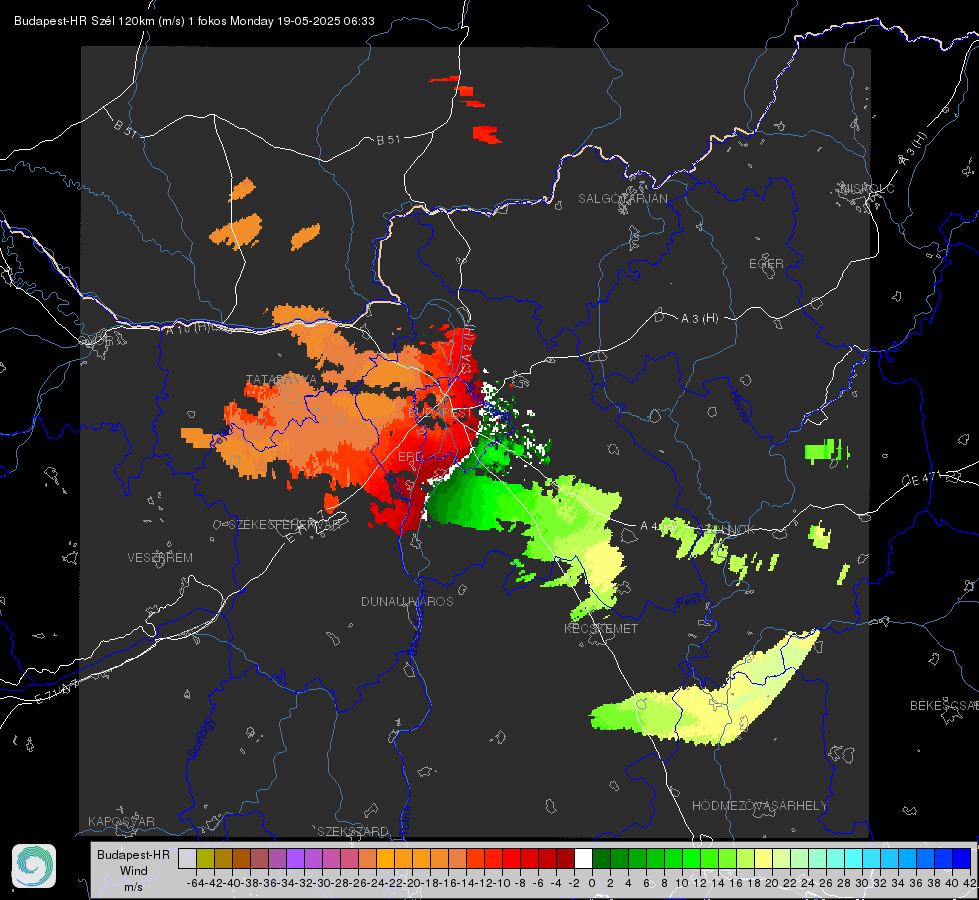The image size is (979, 900).
Task: Click the DUNAUJVAROS city label
Action: (407, 601)
